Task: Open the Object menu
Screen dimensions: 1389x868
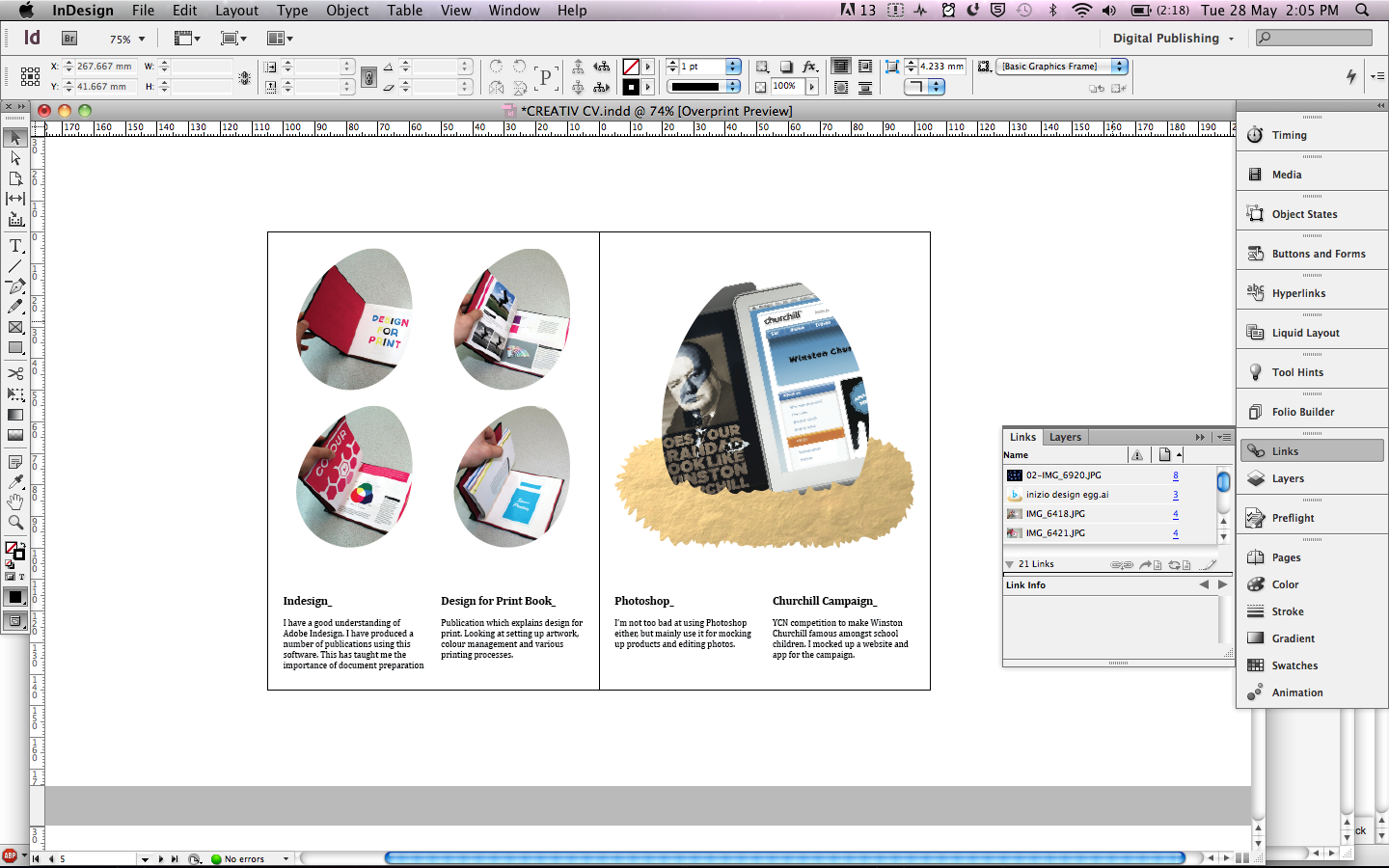Action: tap(347, 11)
